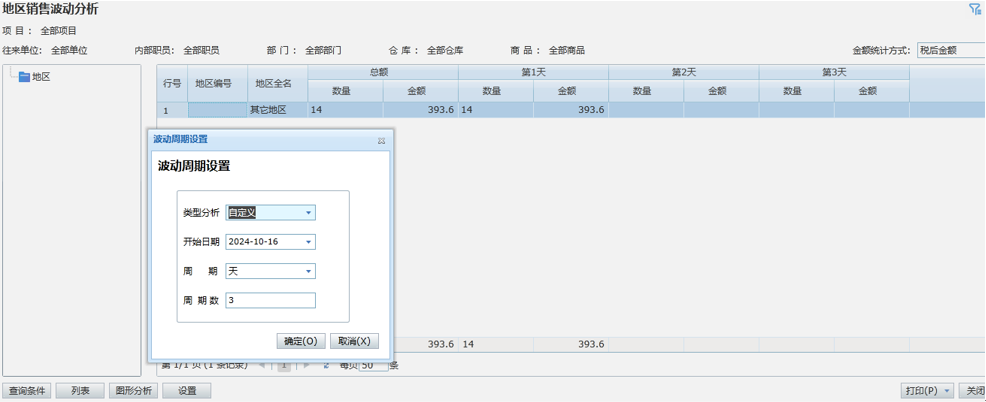Image resolution: width=986 pixels, height=402 pixels.
Task: Click the 周期数 input field
Action: coord(270,300)
